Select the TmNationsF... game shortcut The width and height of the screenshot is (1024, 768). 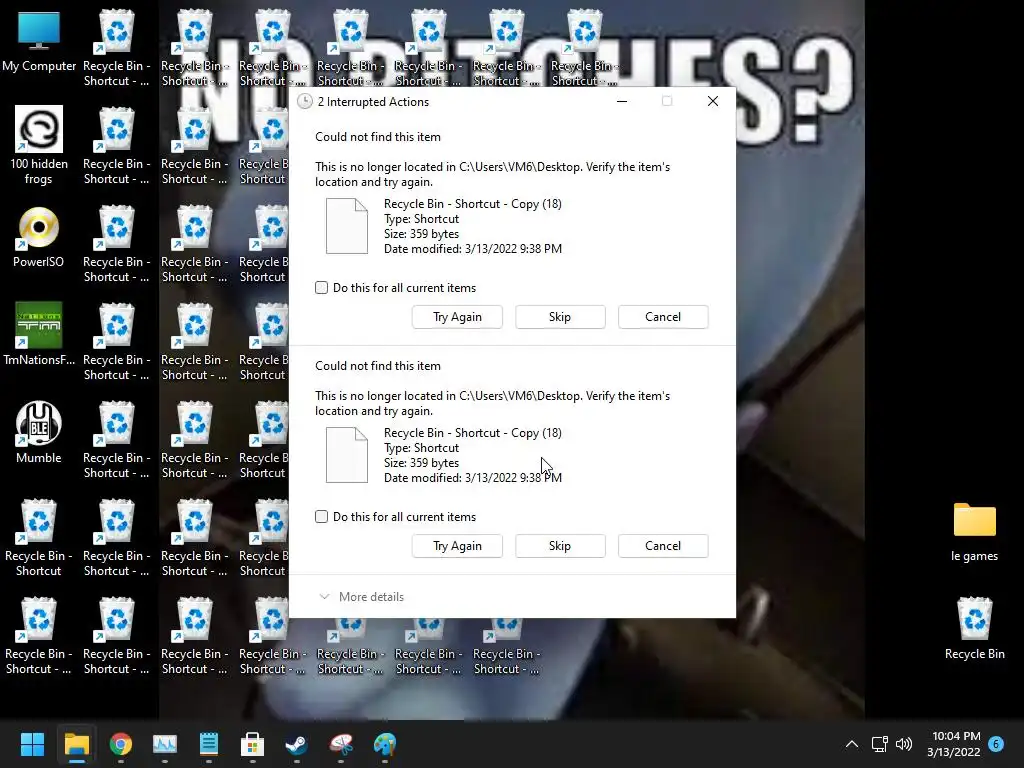tap(39, 334)
